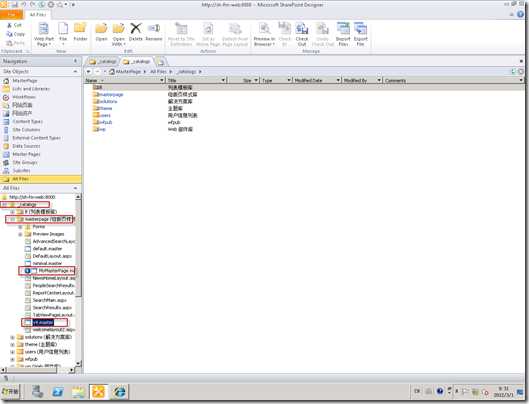Expand the solutions folder in the tree
The width and height of the screenshot is (529, 404).
coord(12,337)
